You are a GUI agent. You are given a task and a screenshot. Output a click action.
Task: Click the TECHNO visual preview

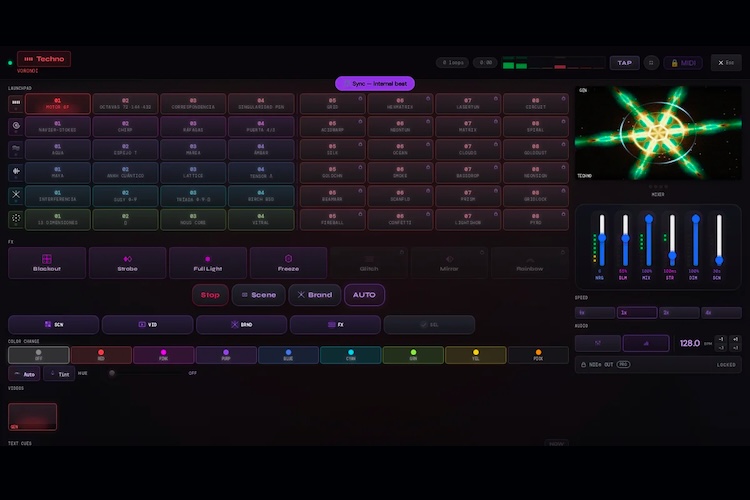(658, 133)
